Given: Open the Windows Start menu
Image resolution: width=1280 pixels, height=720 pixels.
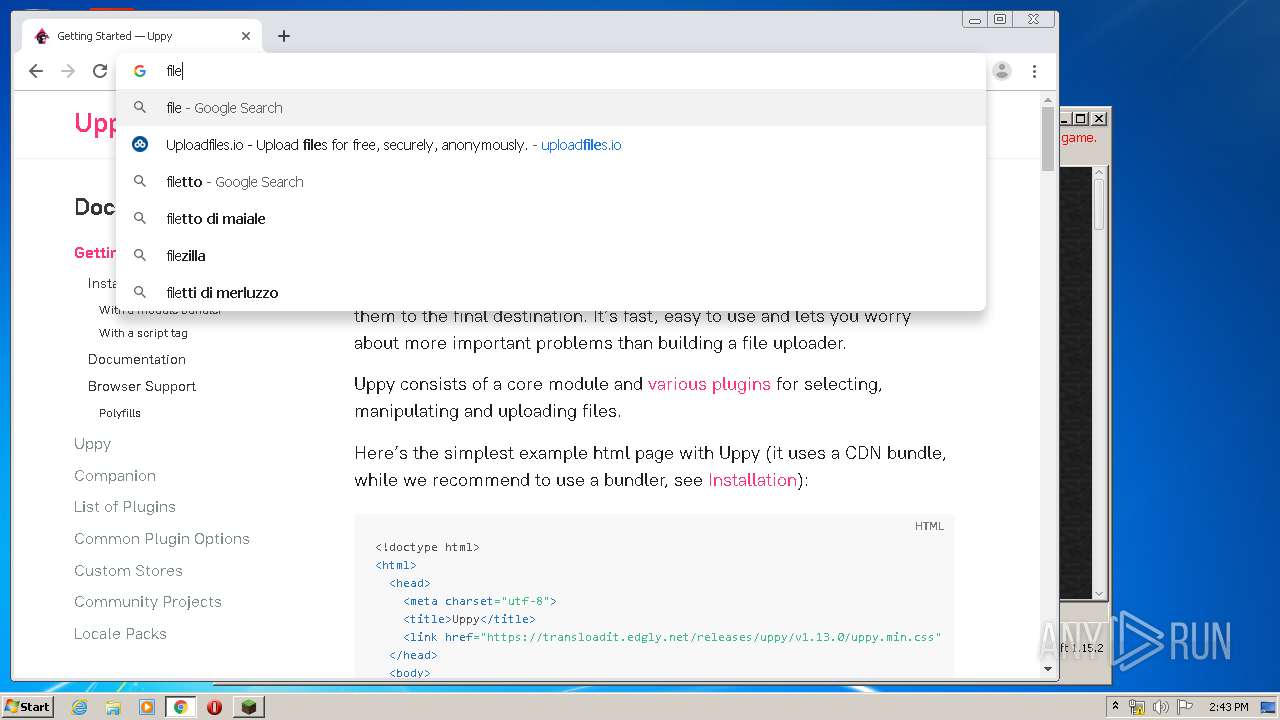Looking at the screenshot, I should pos(28,706).
